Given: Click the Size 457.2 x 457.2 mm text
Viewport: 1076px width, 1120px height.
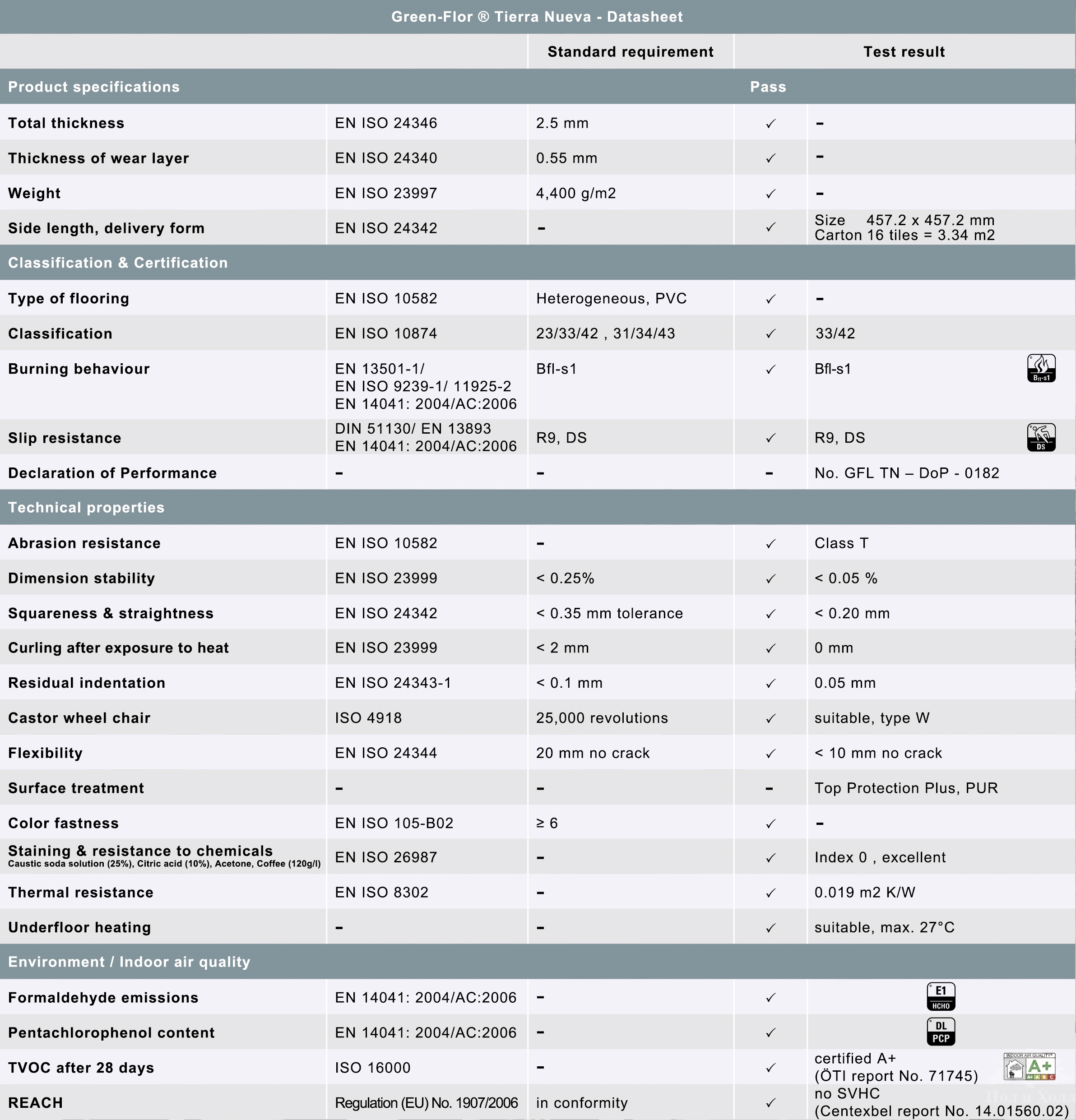Looking at the screenshot, I should point(904,220).
